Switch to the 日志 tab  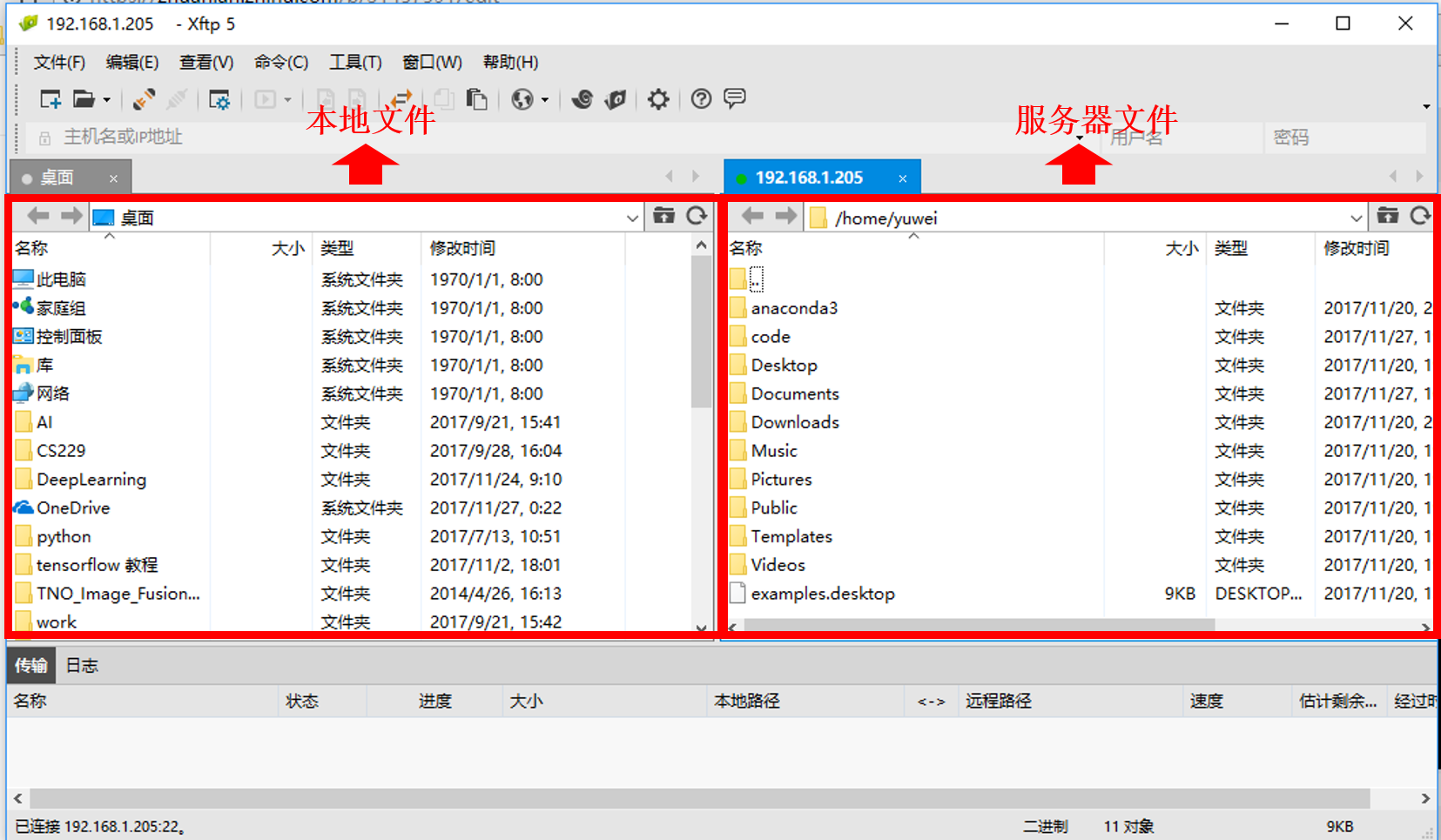click(81, 664)
